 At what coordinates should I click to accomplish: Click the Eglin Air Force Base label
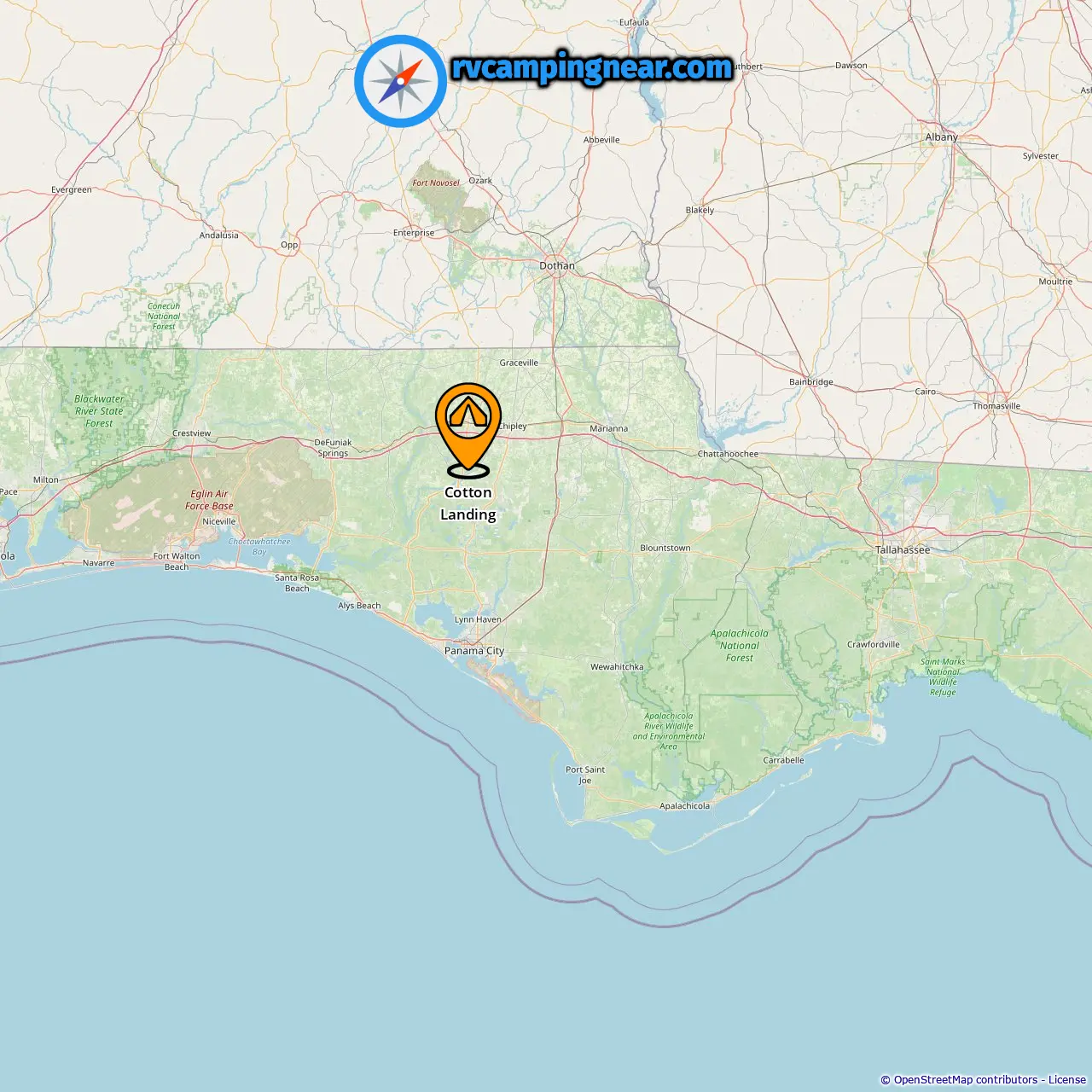pos(209,500)
